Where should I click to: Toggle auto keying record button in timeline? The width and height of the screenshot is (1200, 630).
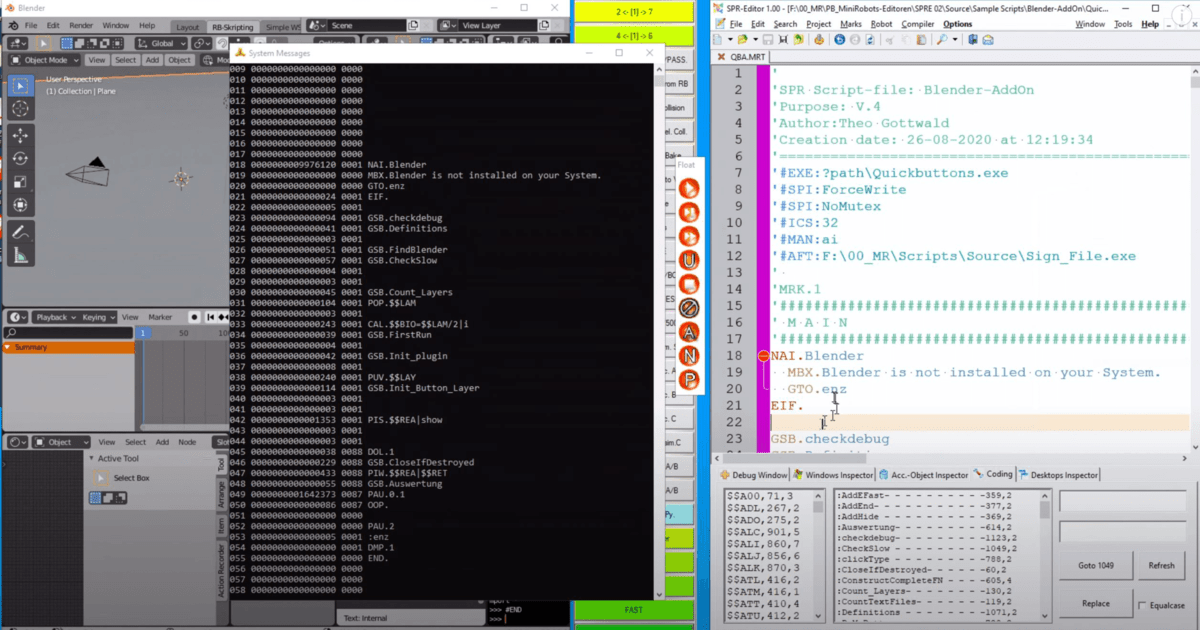point(195,317)
